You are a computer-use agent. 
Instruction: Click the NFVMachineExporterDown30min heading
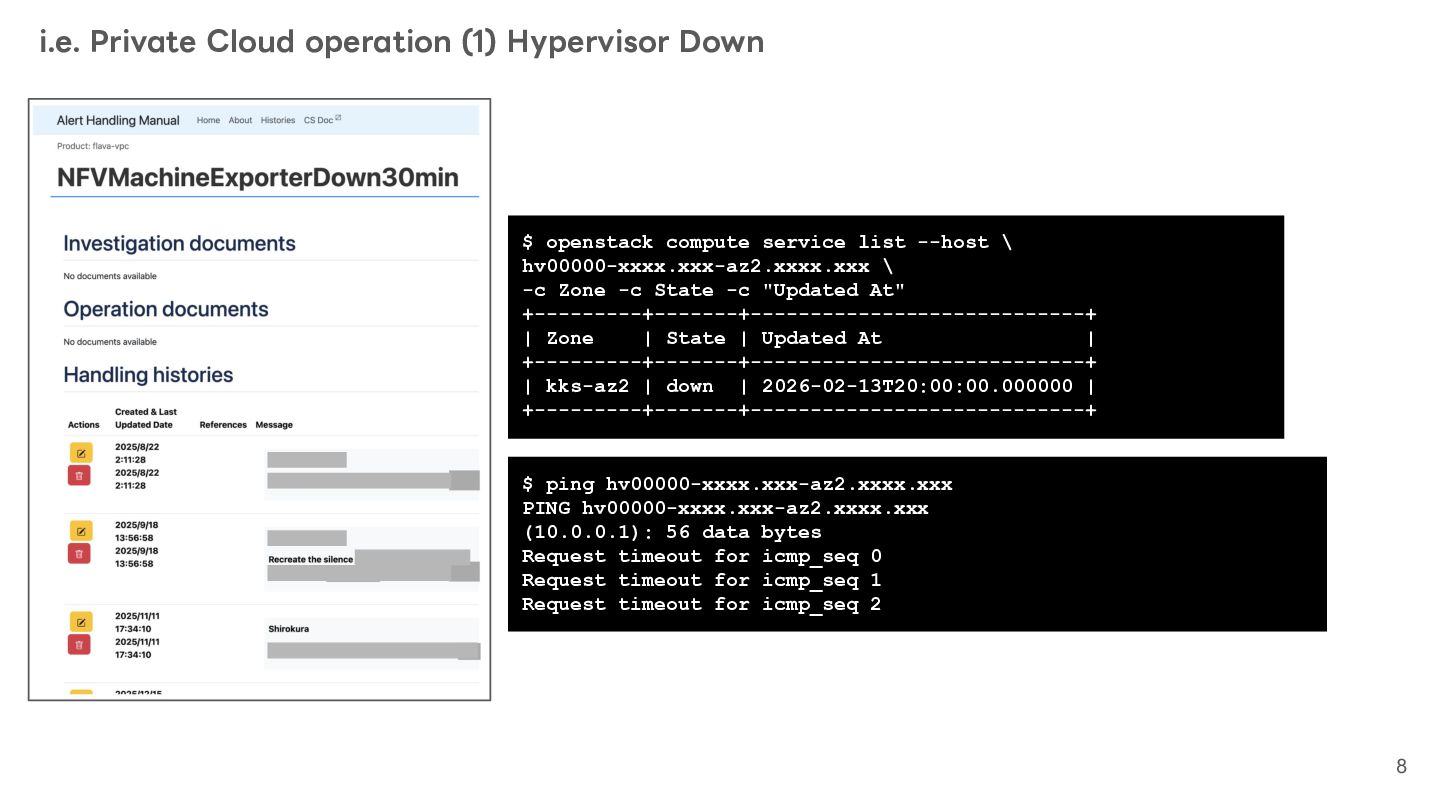click(258, 178)
